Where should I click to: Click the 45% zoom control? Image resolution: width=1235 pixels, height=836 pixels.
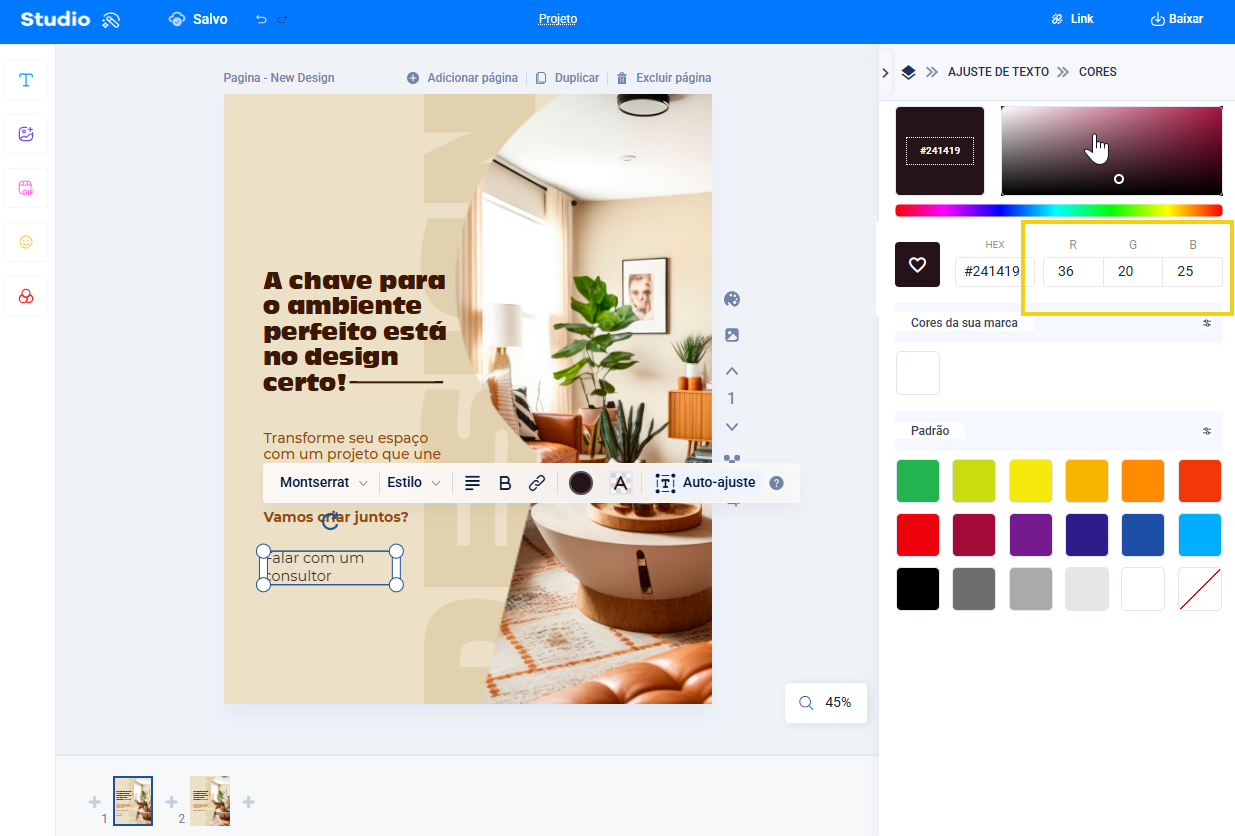826,703
